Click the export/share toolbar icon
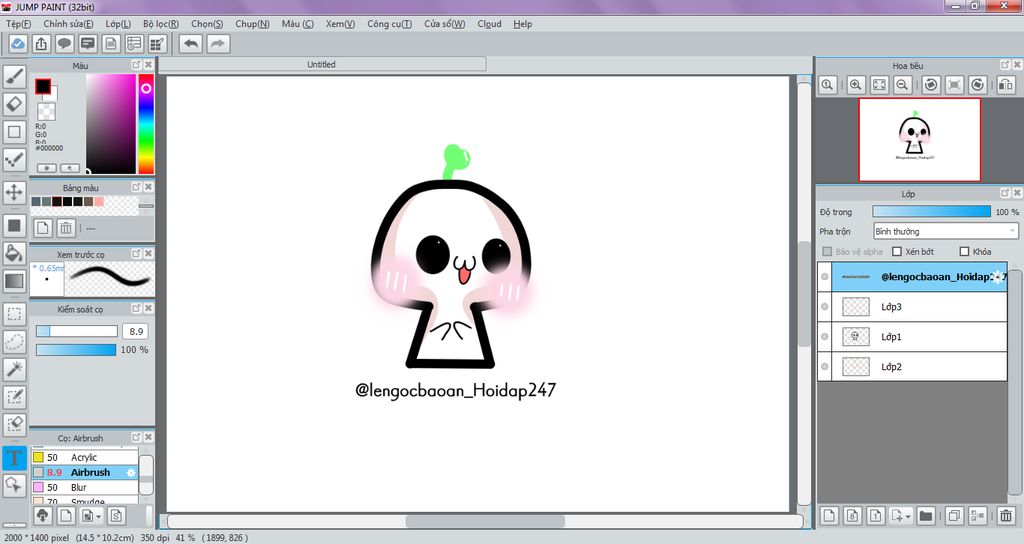Screen dimensions: 1024x544 pyautogui.click(x=41, y=44)
